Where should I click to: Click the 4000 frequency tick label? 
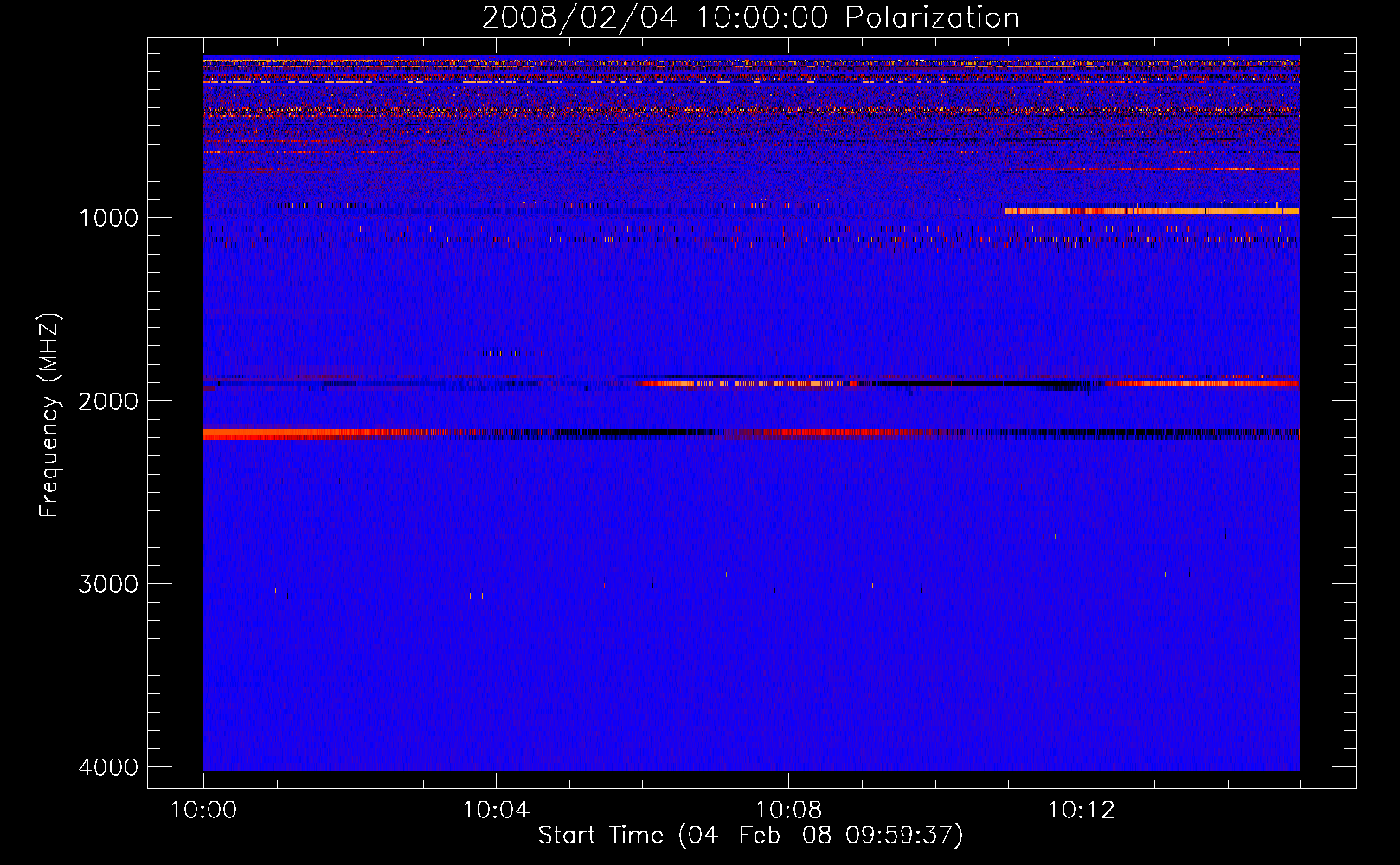click(x=108, y=767)
